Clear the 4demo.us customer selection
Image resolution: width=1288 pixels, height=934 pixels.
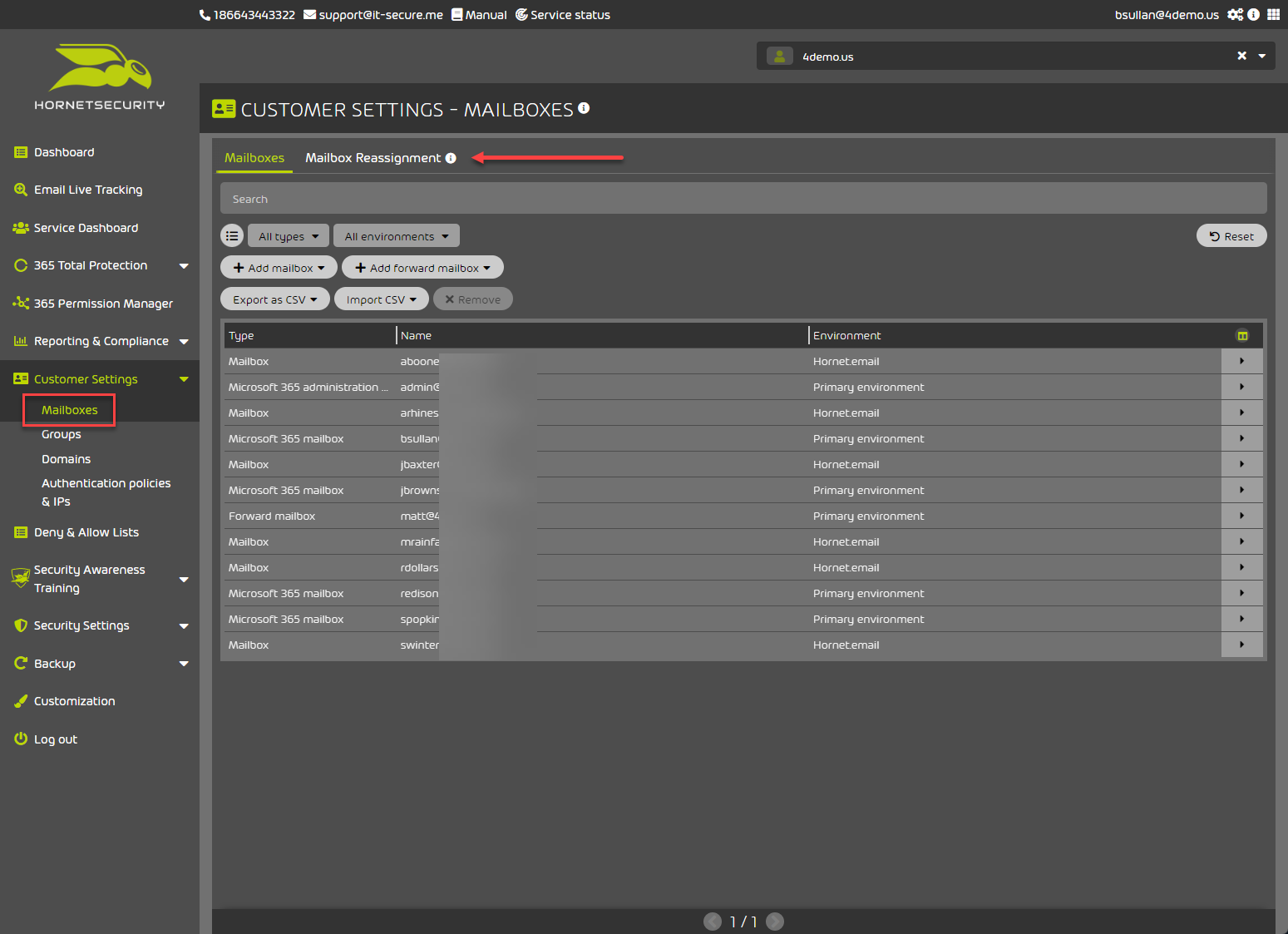click(1241, 56)
